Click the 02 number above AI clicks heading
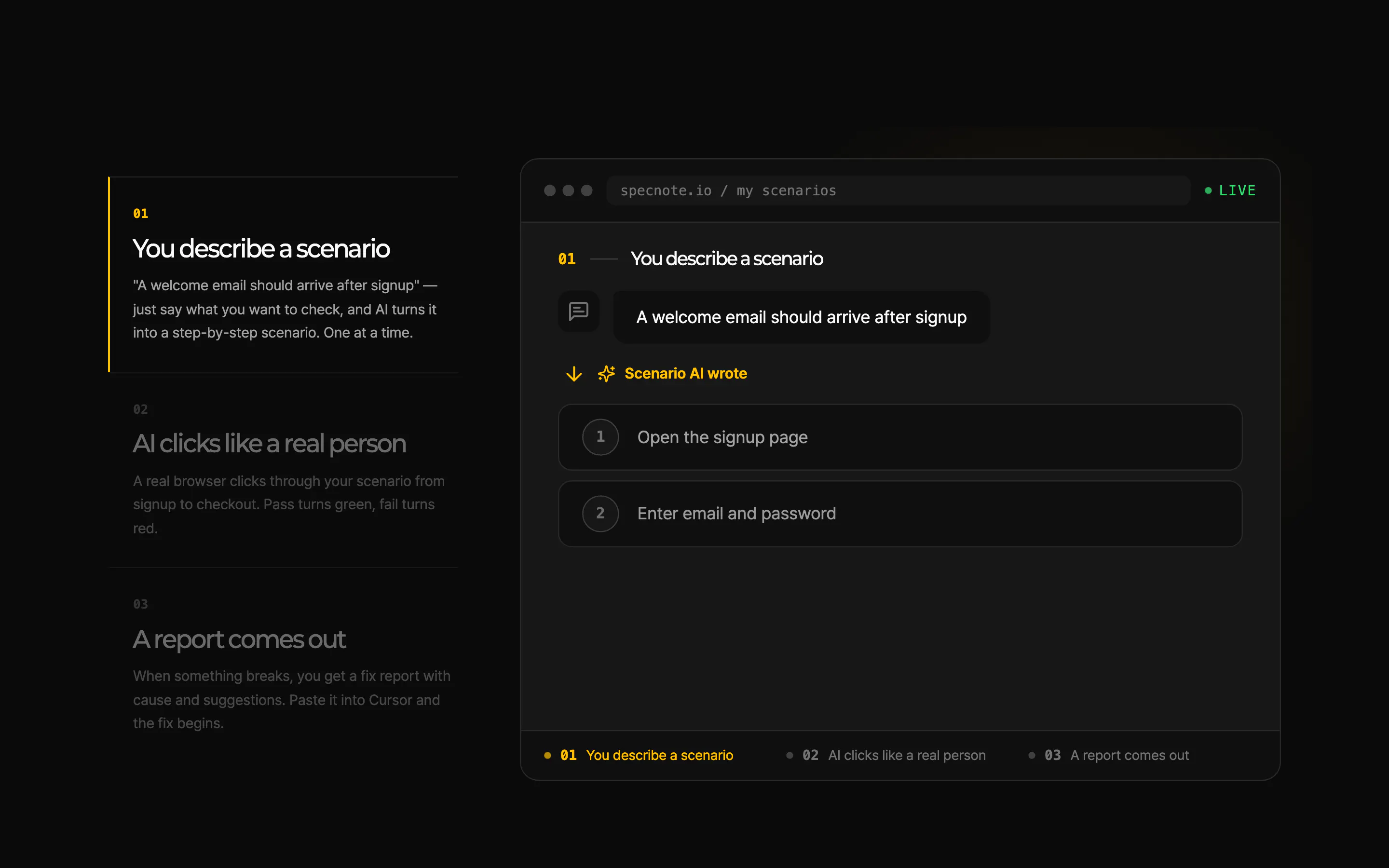Screen dimensions: 1389x868 coord(141,409)
